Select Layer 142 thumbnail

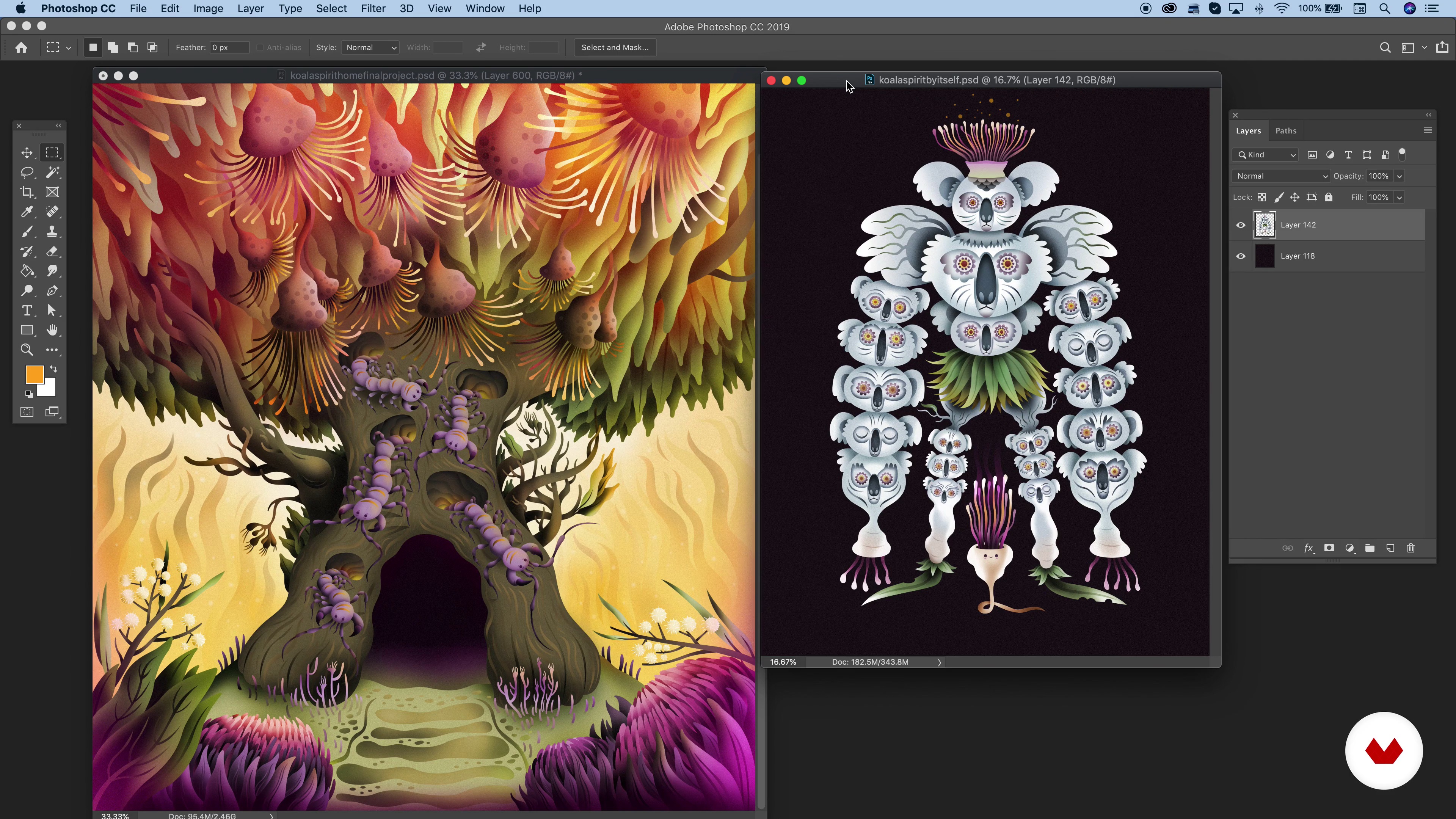[1265, 225]
